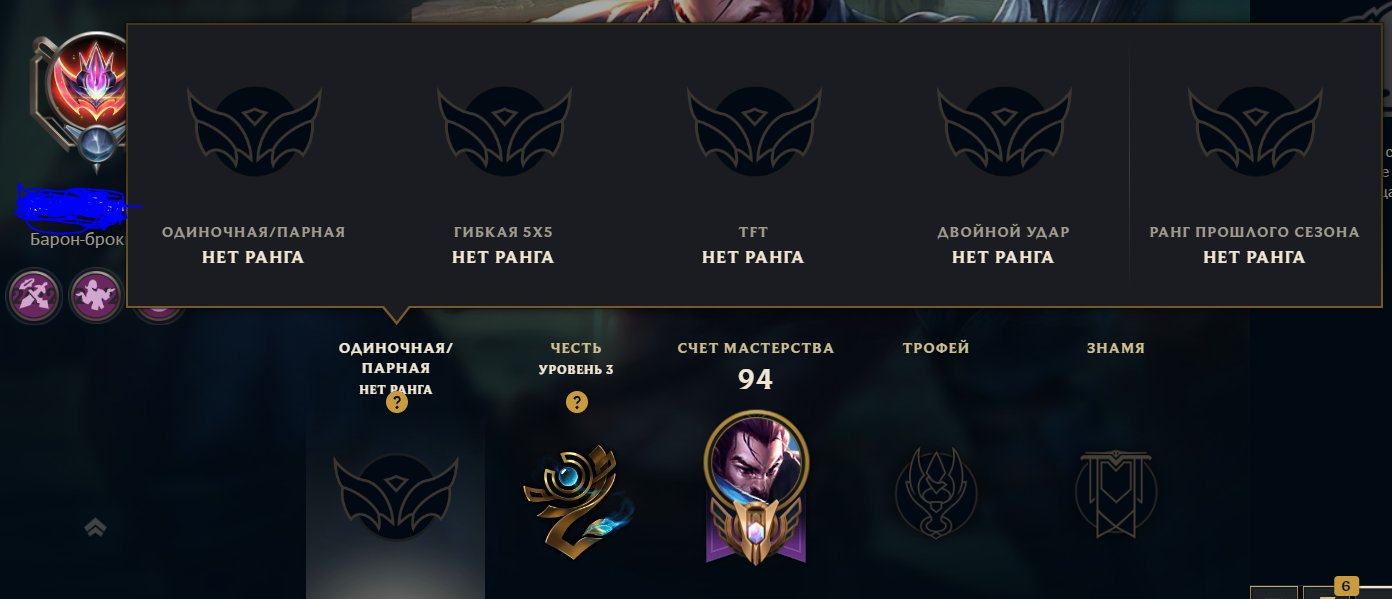The image size is (1392, 599).
Task: Click the first purple challenge token
Action: coord(36,295)
